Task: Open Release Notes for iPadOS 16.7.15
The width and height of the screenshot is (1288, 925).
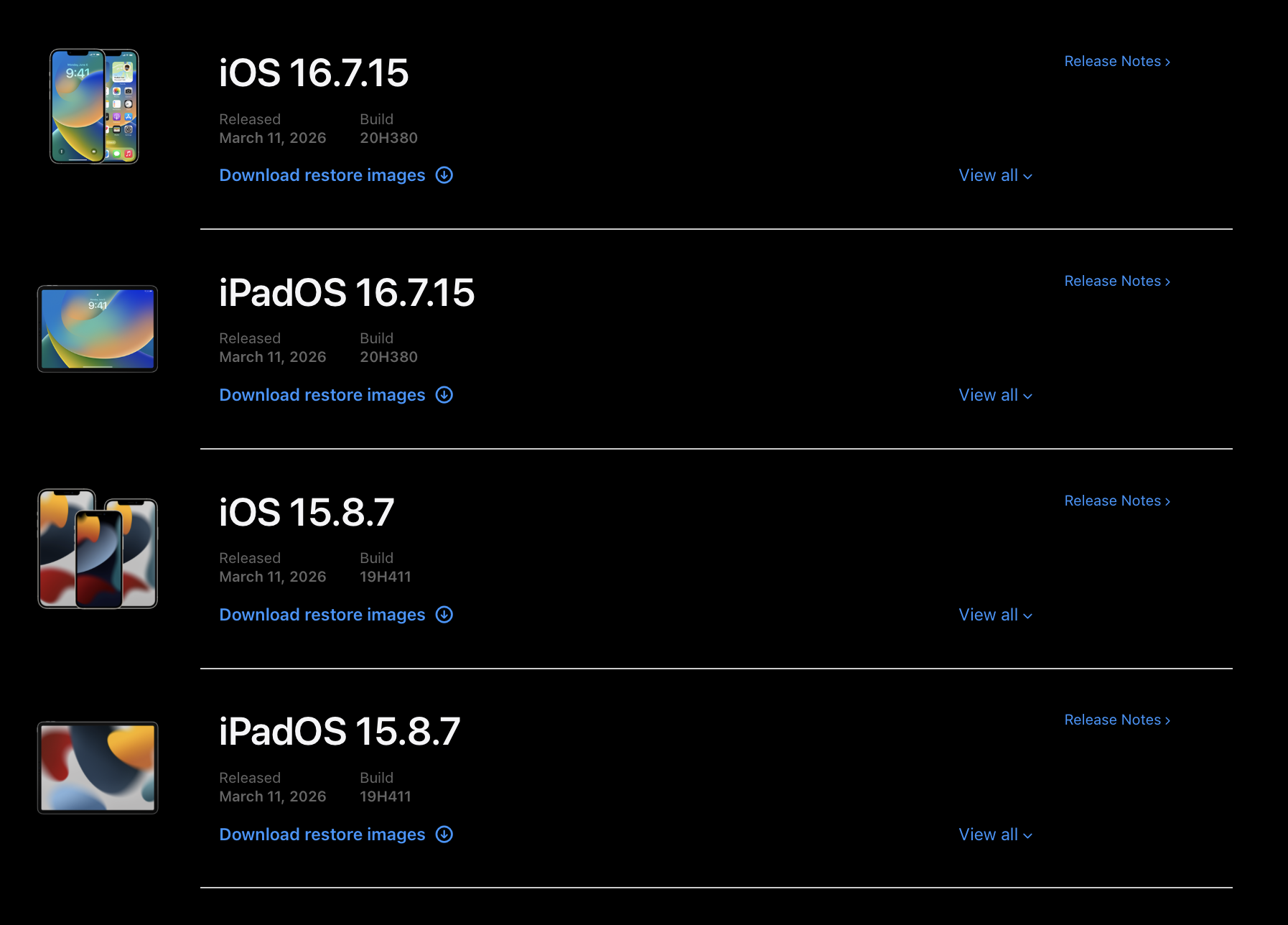Action: (1117, 282)
